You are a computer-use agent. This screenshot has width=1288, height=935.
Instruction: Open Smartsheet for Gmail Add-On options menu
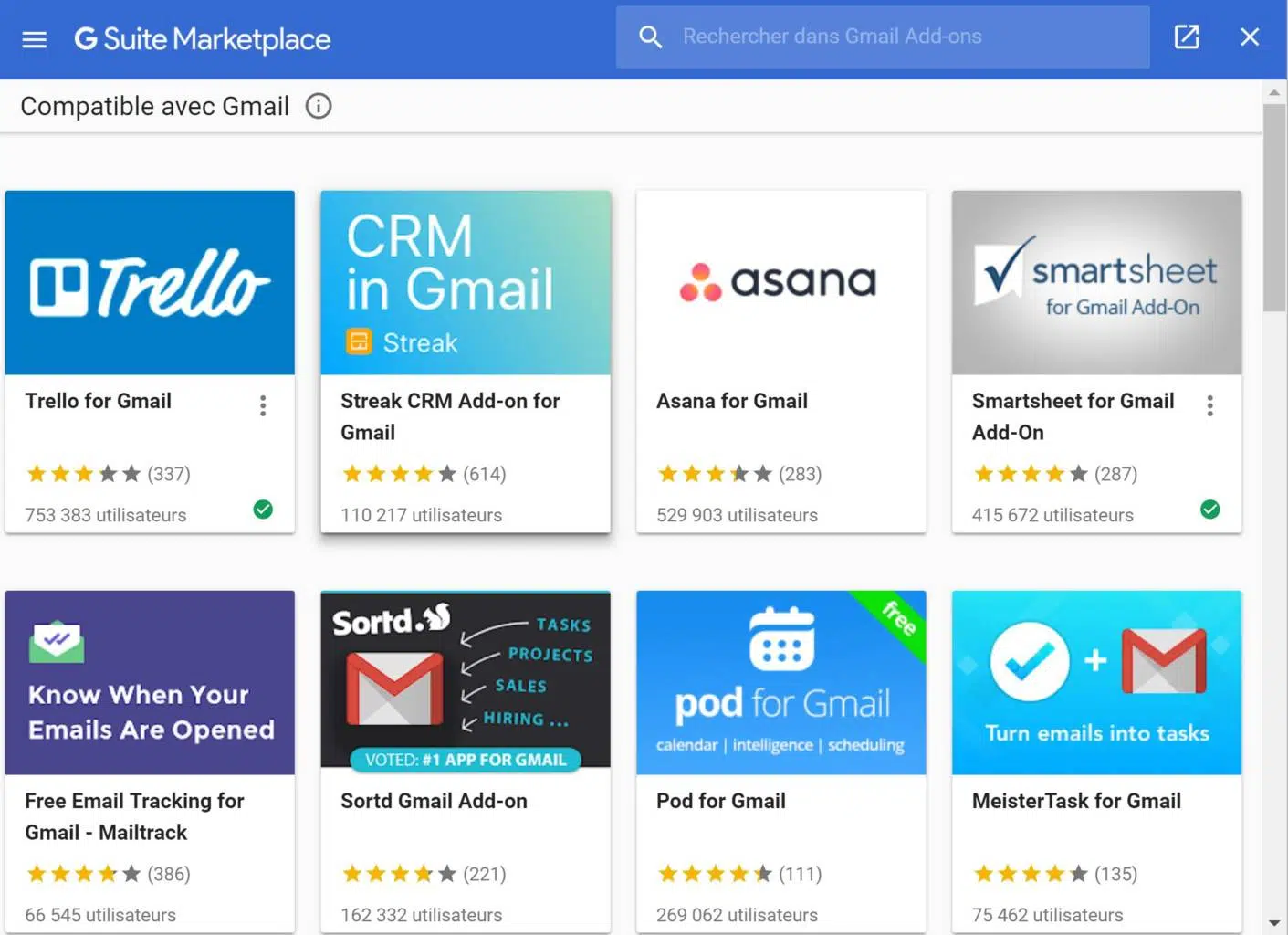tap(1209, 405)
